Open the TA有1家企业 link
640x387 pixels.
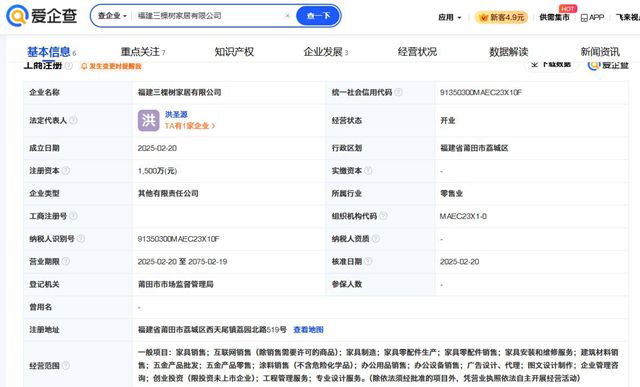click(190, 126)
